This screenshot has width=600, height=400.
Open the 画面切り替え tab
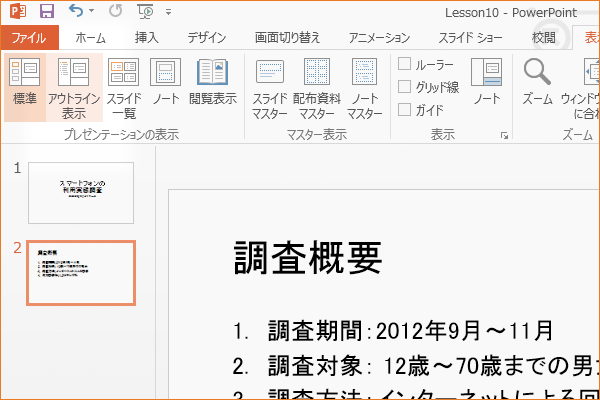pyautogui.click(x=287, y=38)
